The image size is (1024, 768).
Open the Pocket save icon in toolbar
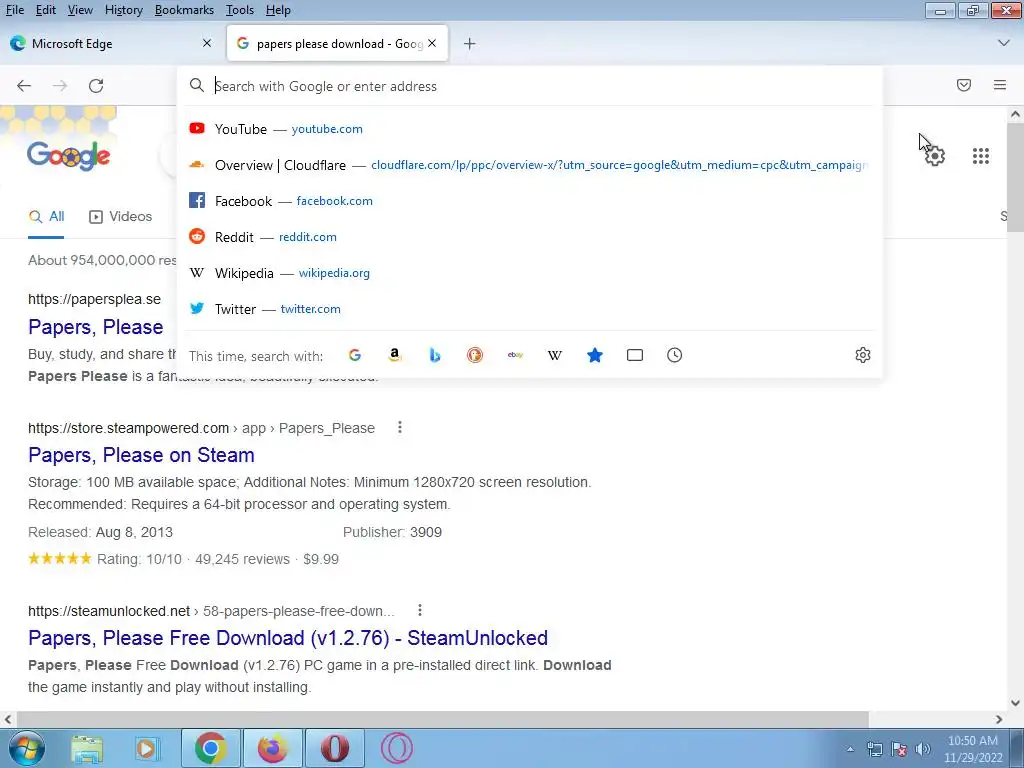(963, 85)
